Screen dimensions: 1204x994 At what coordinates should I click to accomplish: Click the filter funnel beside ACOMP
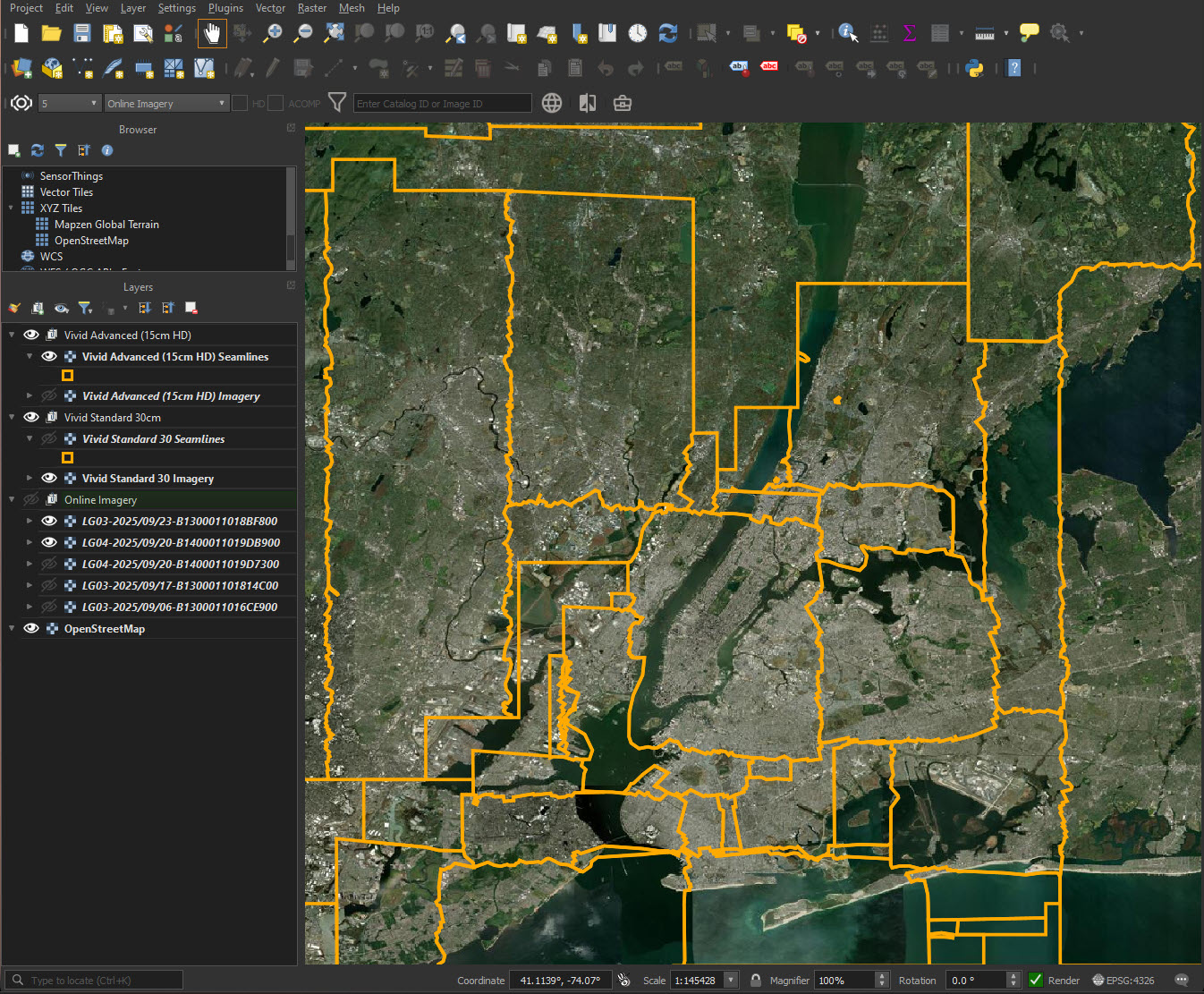click(x=337, y=103)
